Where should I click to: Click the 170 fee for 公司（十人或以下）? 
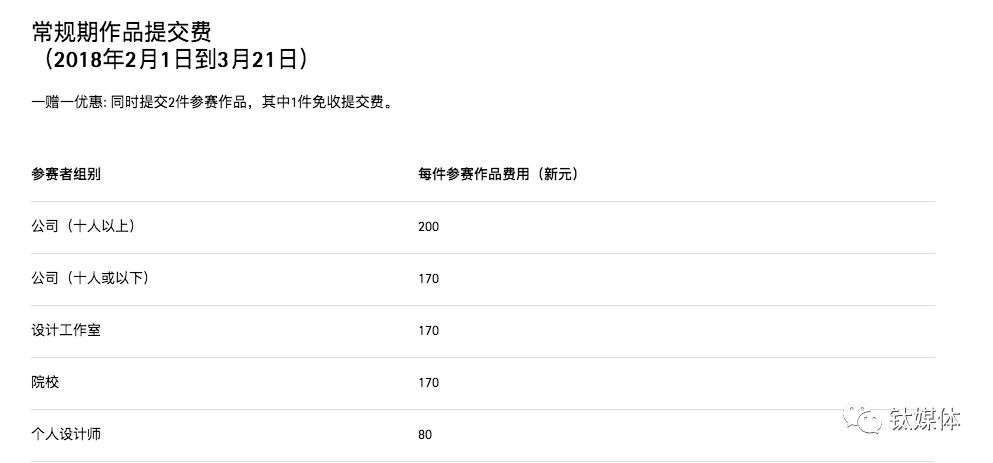click(x=428, y=278)
